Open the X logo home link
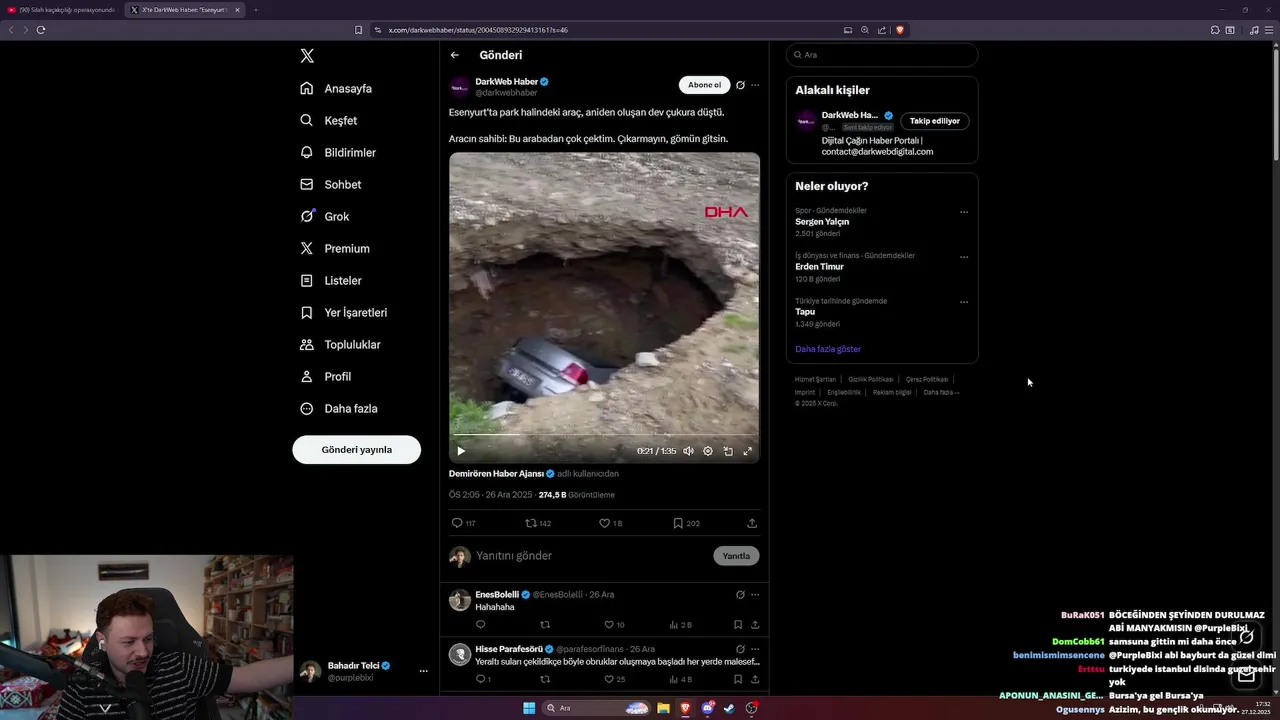This screenshot has height=720, width=1280. [307, 56]
